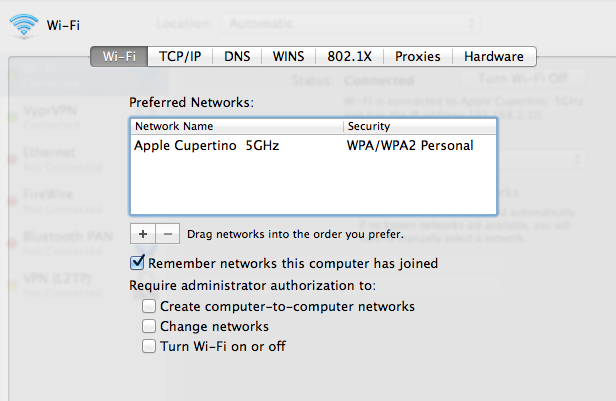The image size is (616, 401).
Task: Select the Wi-Fi tab
Action: tap(120, 57)
